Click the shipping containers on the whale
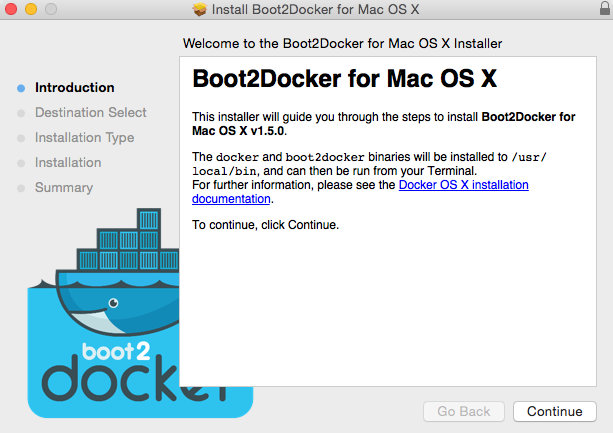Viewport: 613px width, 433px height. tap(128, 240)
